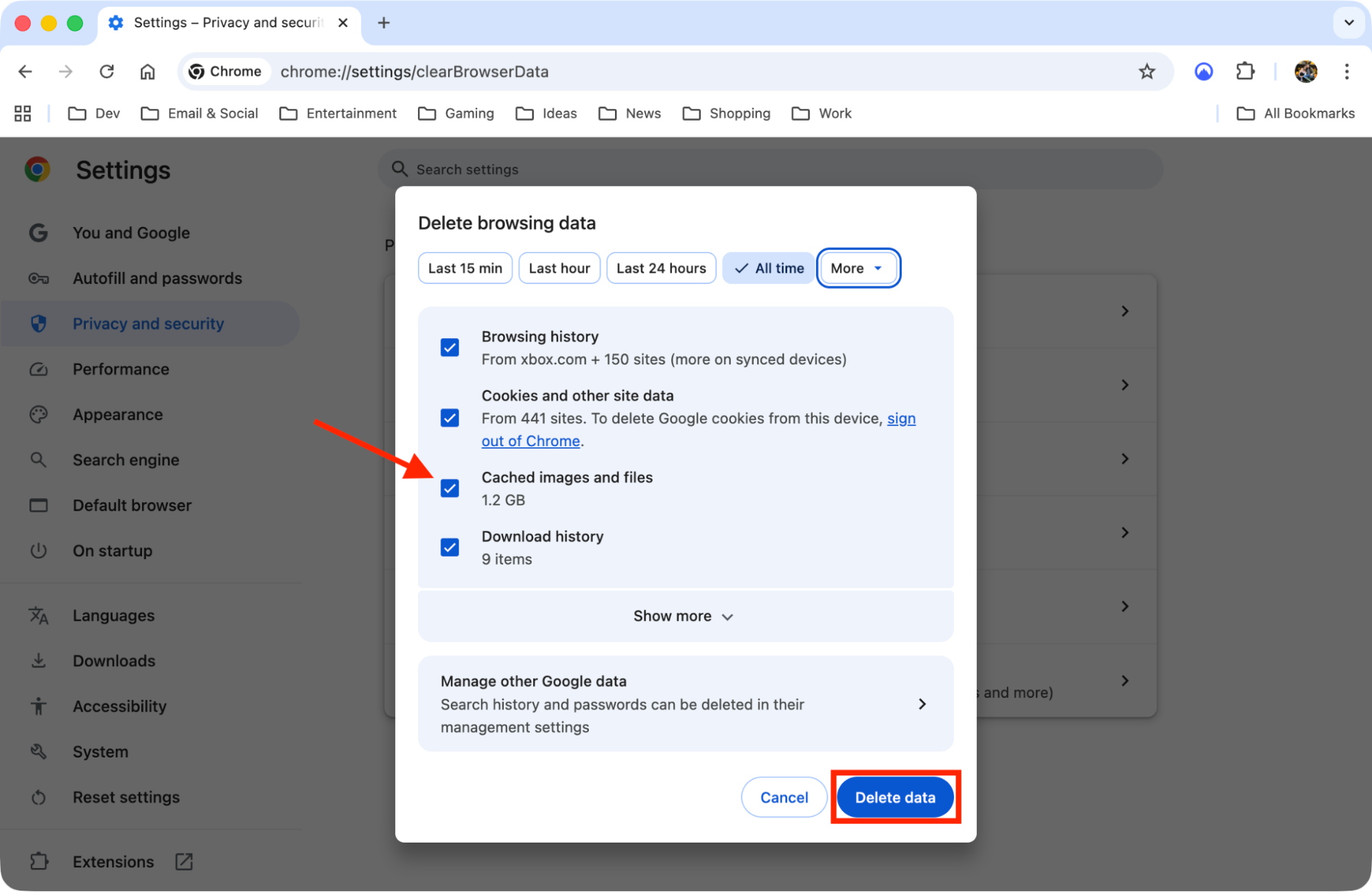
Task: Select the All time range option
Action: pyautogui.click(x=767, y=268)
